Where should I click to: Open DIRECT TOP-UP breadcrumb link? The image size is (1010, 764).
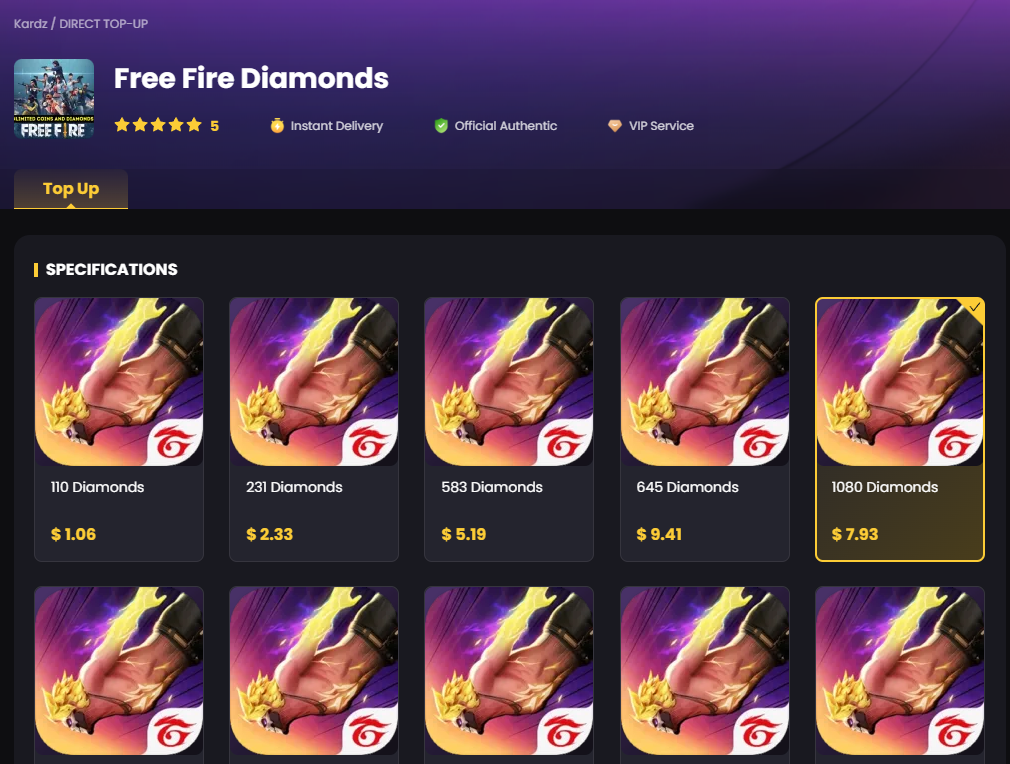tap(104, 24)
